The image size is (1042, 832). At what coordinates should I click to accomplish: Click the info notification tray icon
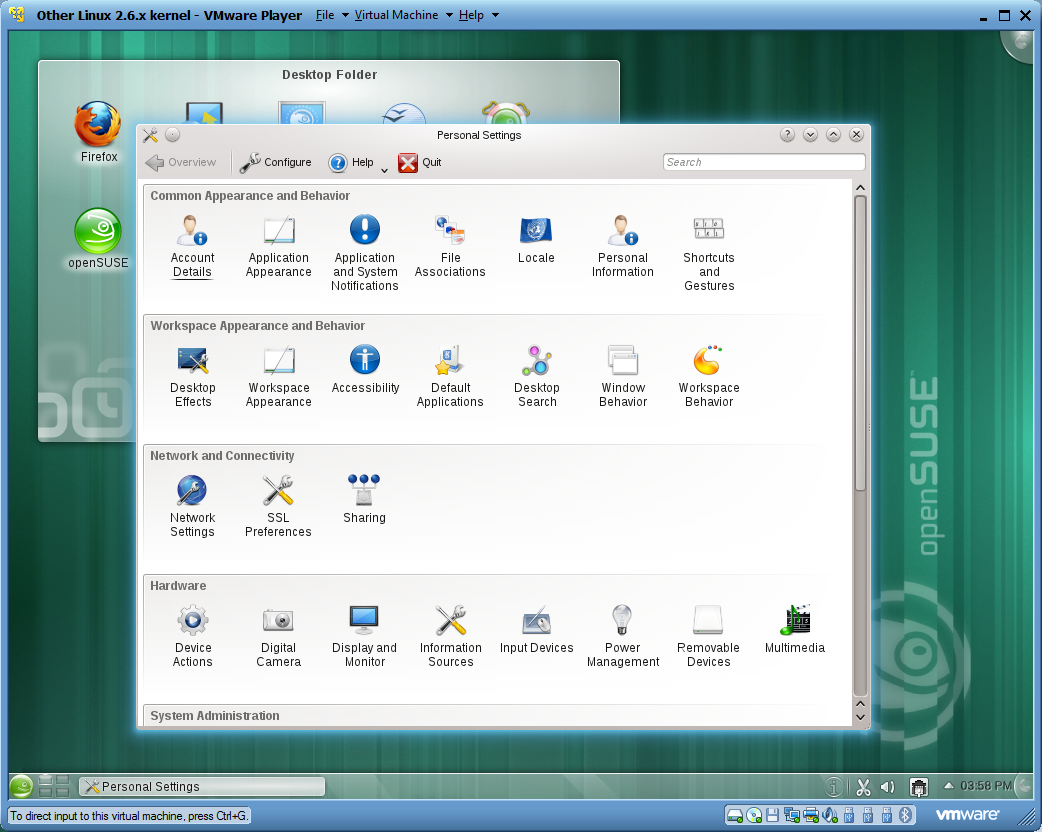tap(834, 787)
